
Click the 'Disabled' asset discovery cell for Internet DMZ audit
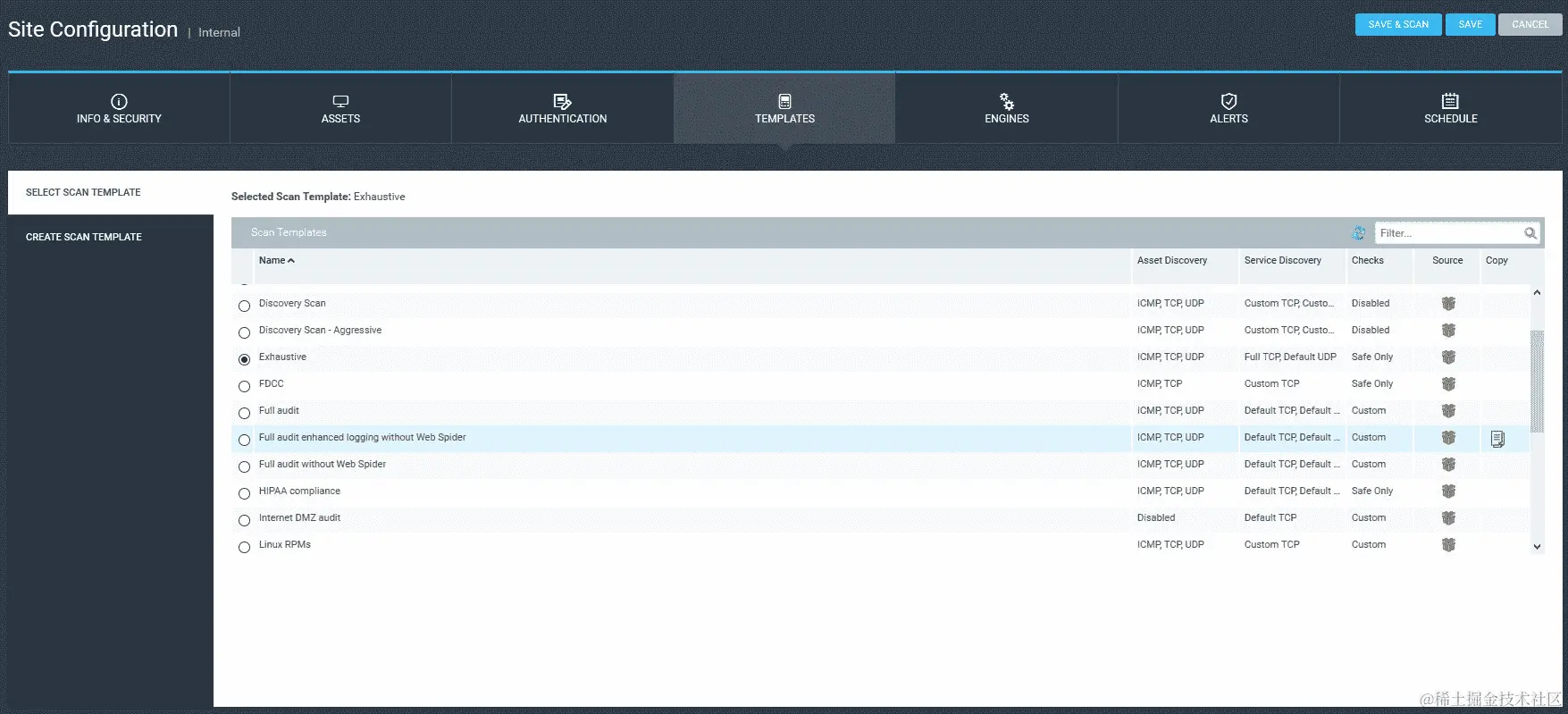(x=1155, y=518)
